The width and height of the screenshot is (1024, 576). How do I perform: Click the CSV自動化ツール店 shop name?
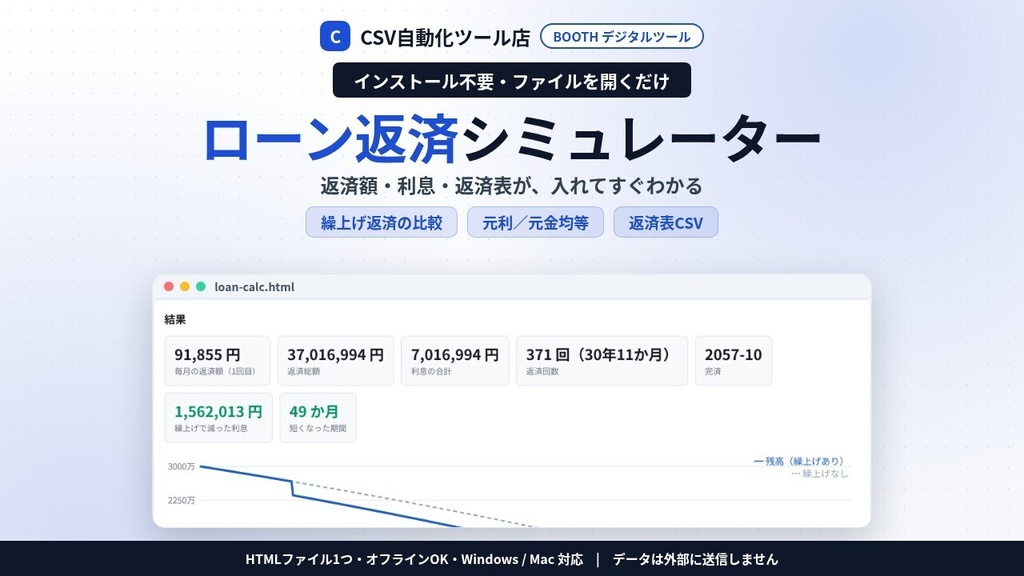pyautogui.click(x=445, y=37)
